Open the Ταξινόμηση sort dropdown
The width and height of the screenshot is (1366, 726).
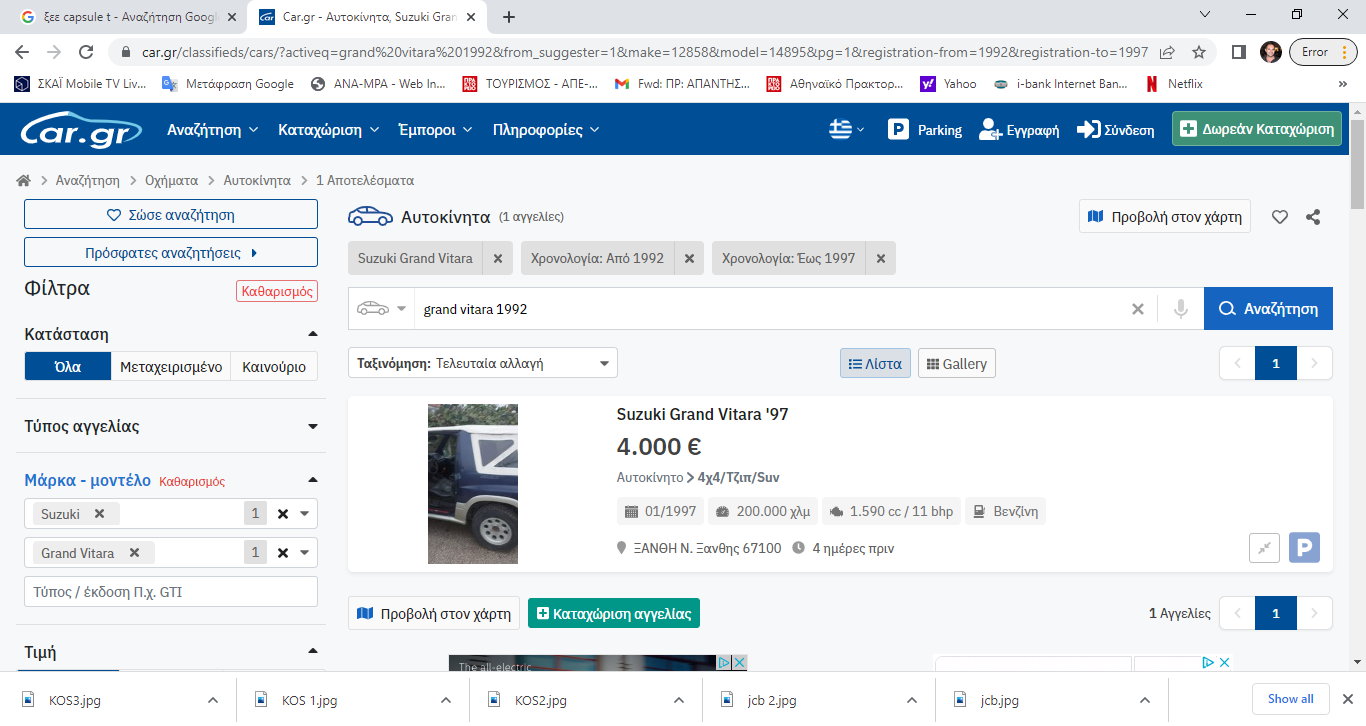coord(483,363)
